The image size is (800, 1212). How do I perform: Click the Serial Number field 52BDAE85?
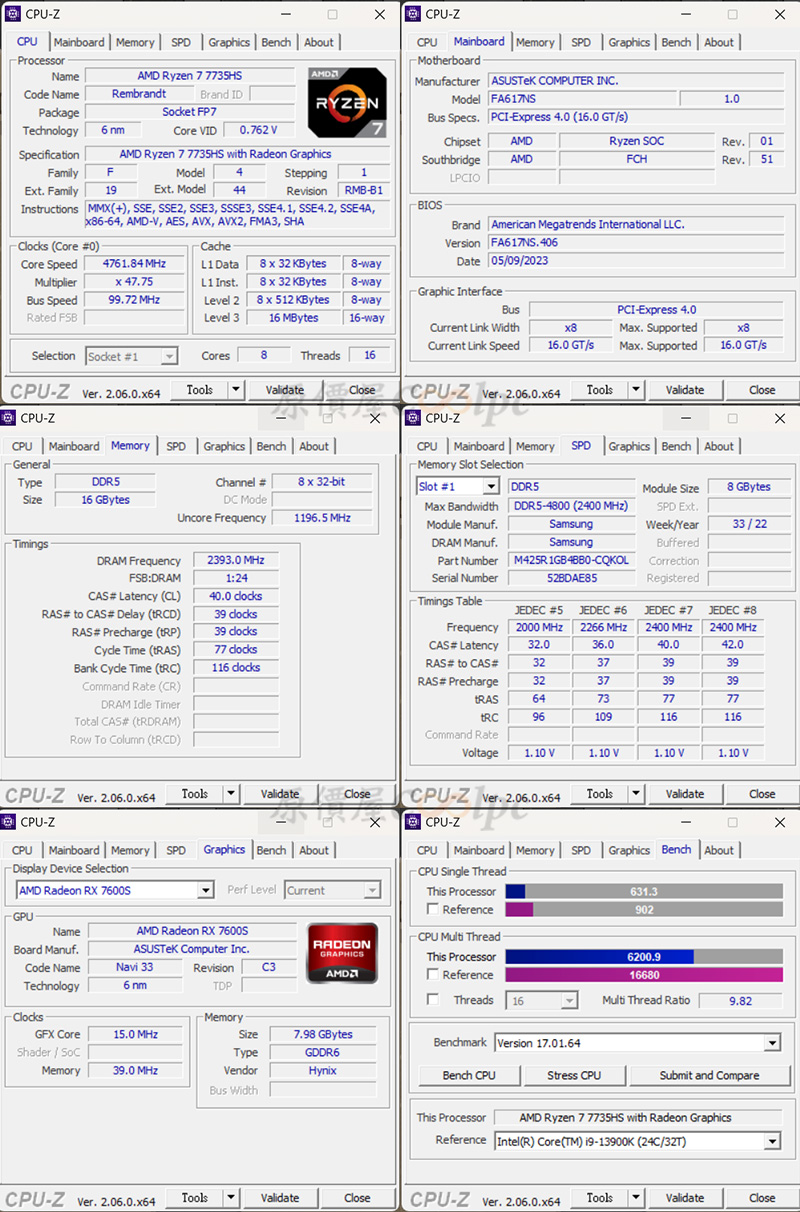click(571, 578)
